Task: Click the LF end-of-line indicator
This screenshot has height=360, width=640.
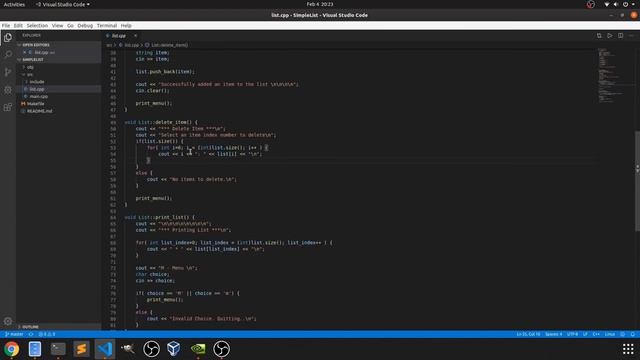Action: (585, 334)
